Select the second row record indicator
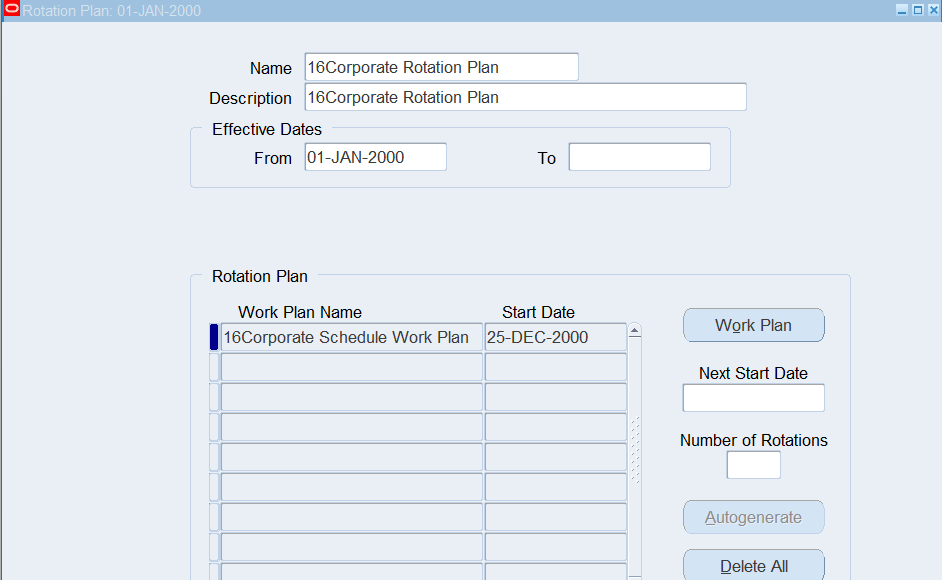 click(213, 368)
